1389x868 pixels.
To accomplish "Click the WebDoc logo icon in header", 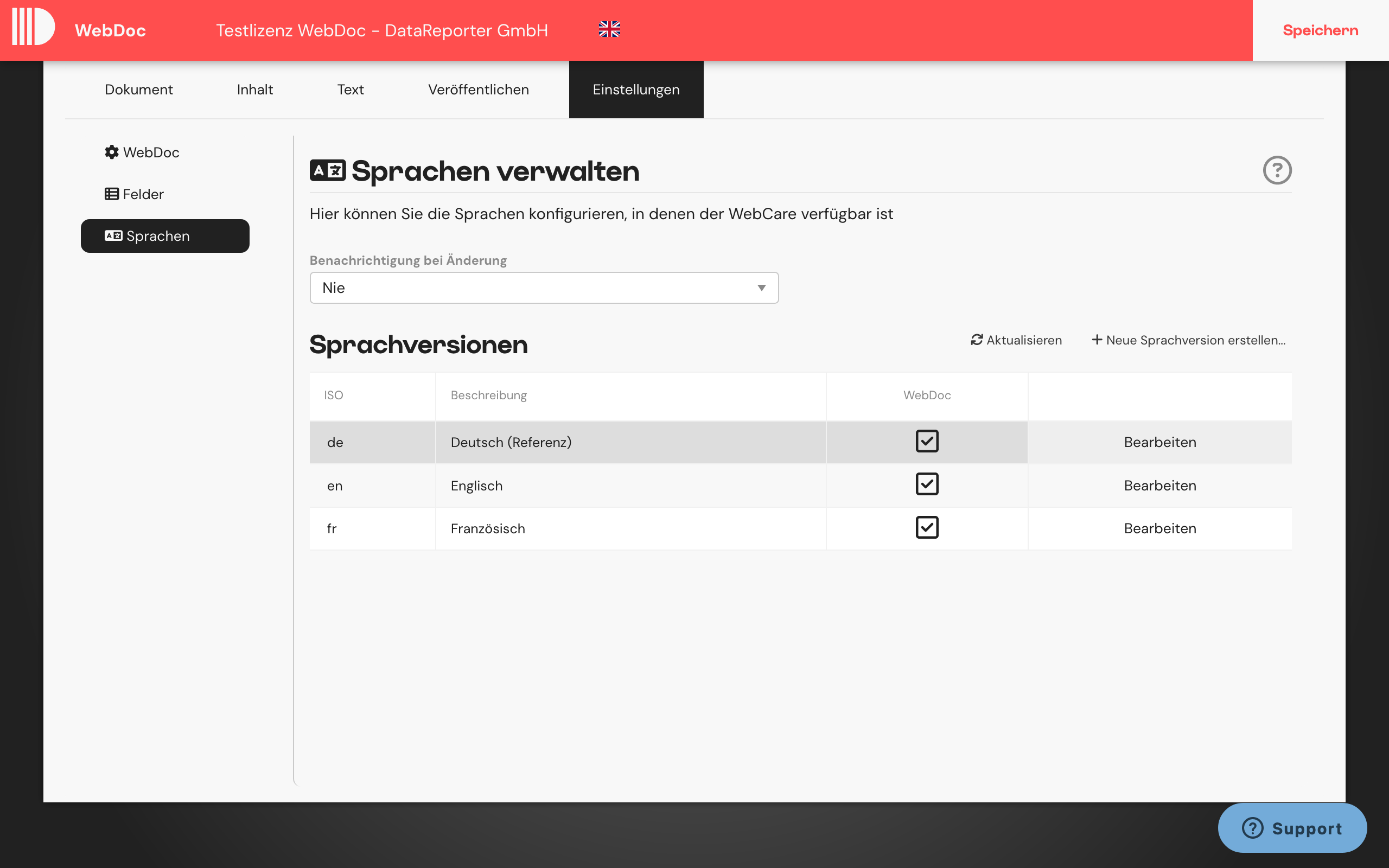I will 33,26.
